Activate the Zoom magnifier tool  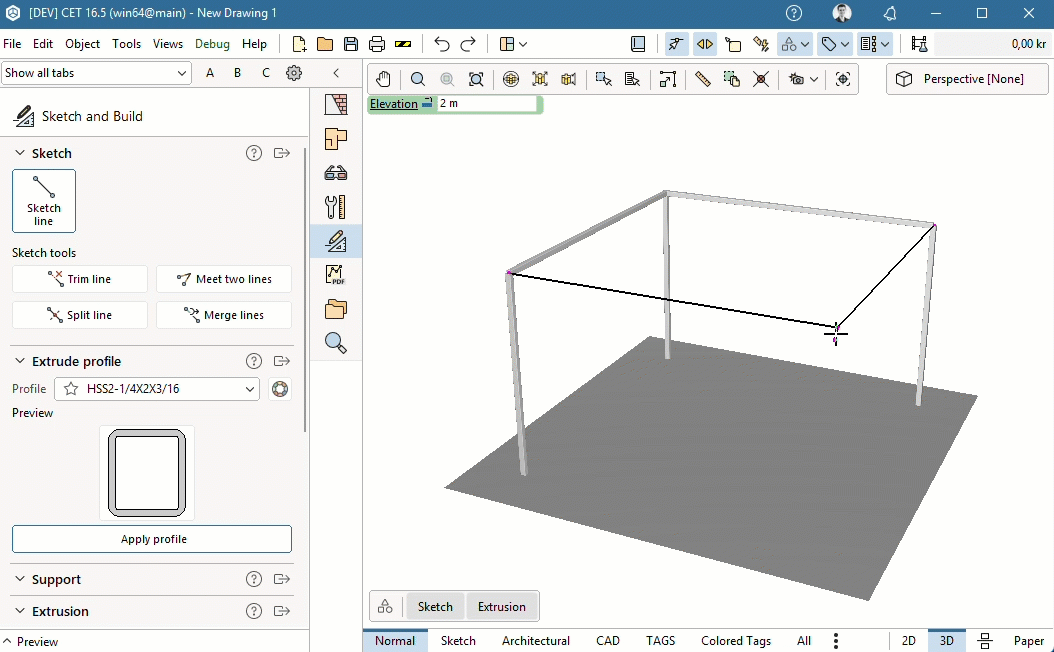(417, 79)
